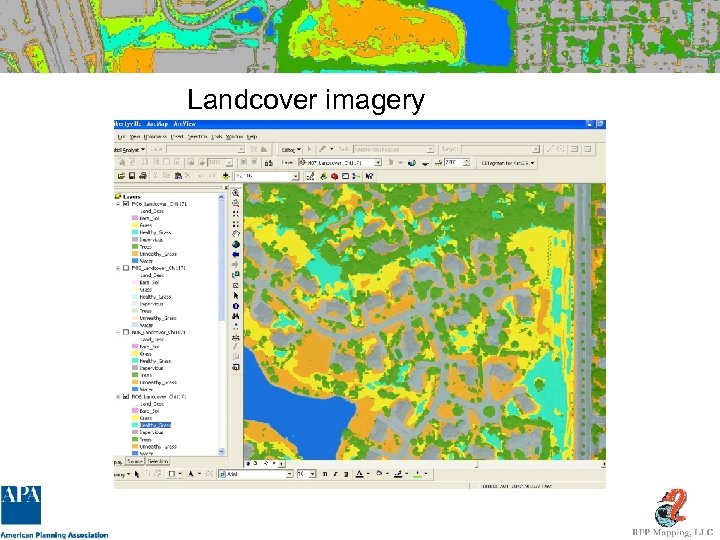Image resolution: width=720 pixels, height=540 pixels.
Task: Collapse the fourth Landcover layer tree node
Action: pos(118,397)
